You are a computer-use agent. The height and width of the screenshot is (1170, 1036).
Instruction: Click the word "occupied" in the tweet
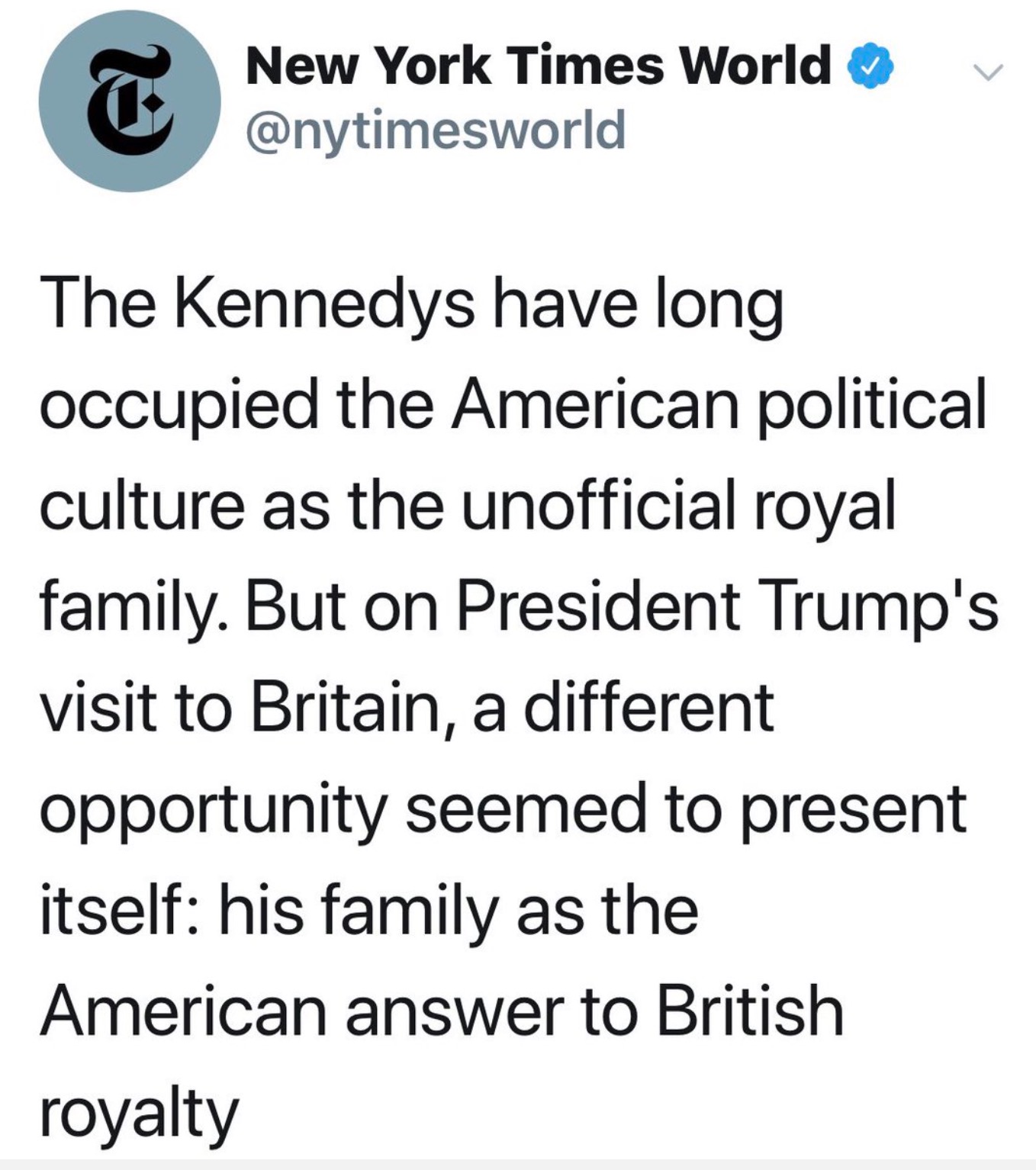point(179,406)
